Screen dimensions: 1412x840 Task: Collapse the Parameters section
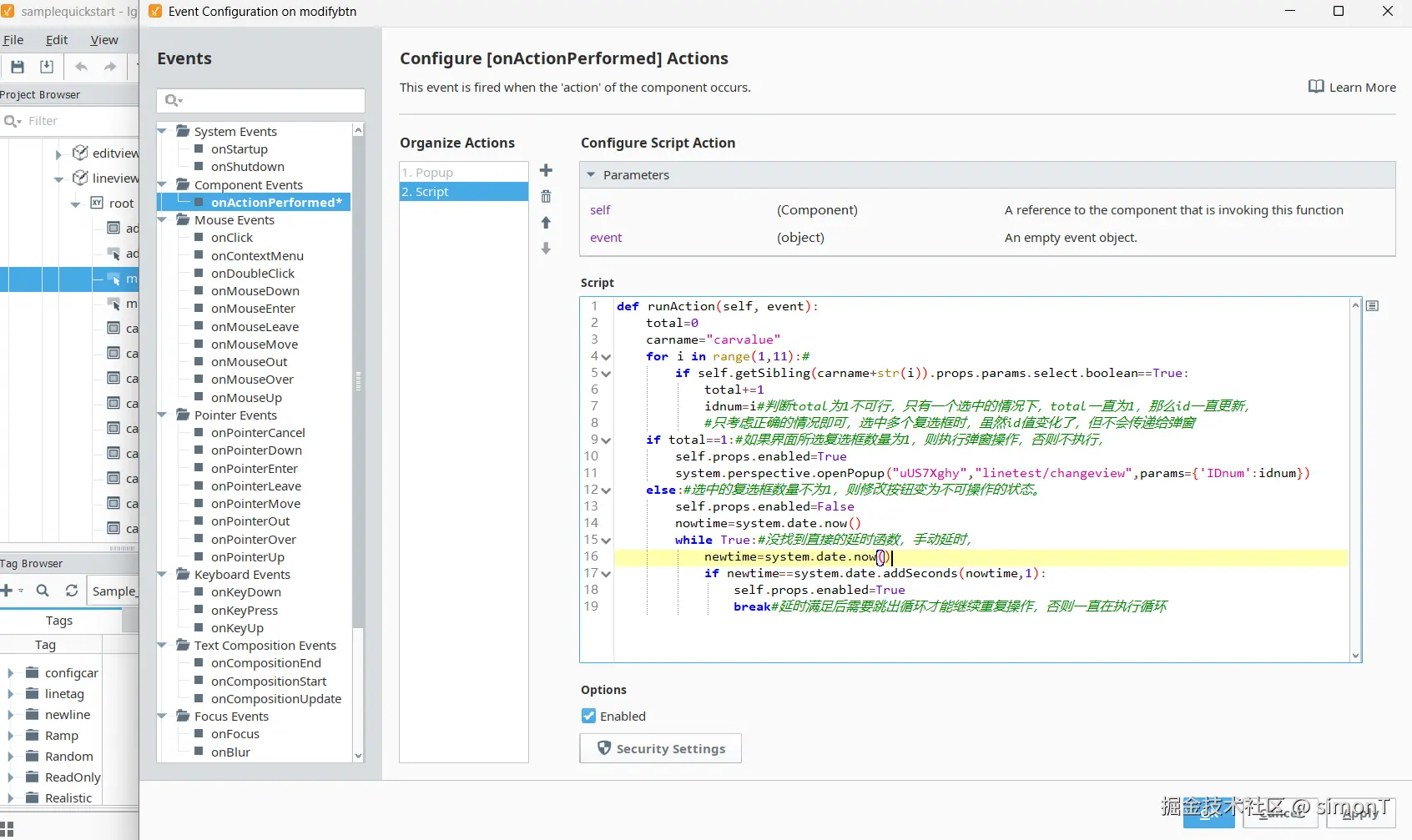click(x=591, y=175)
